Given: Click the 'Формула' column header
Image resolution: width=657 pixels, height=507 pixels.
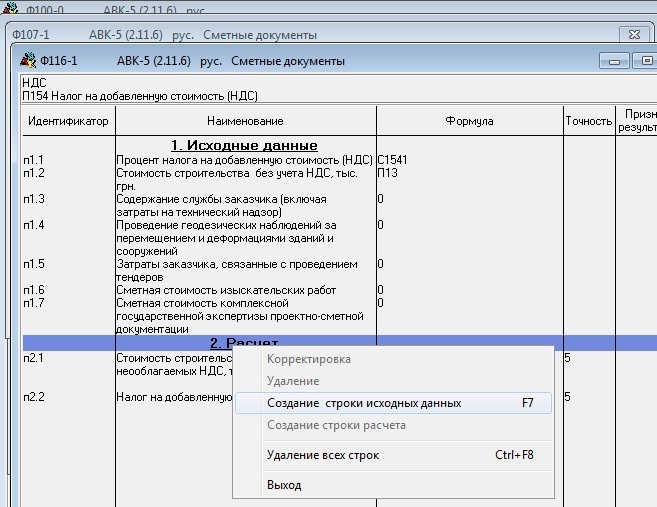Looking at the screenshot, I should coord(469,121).
